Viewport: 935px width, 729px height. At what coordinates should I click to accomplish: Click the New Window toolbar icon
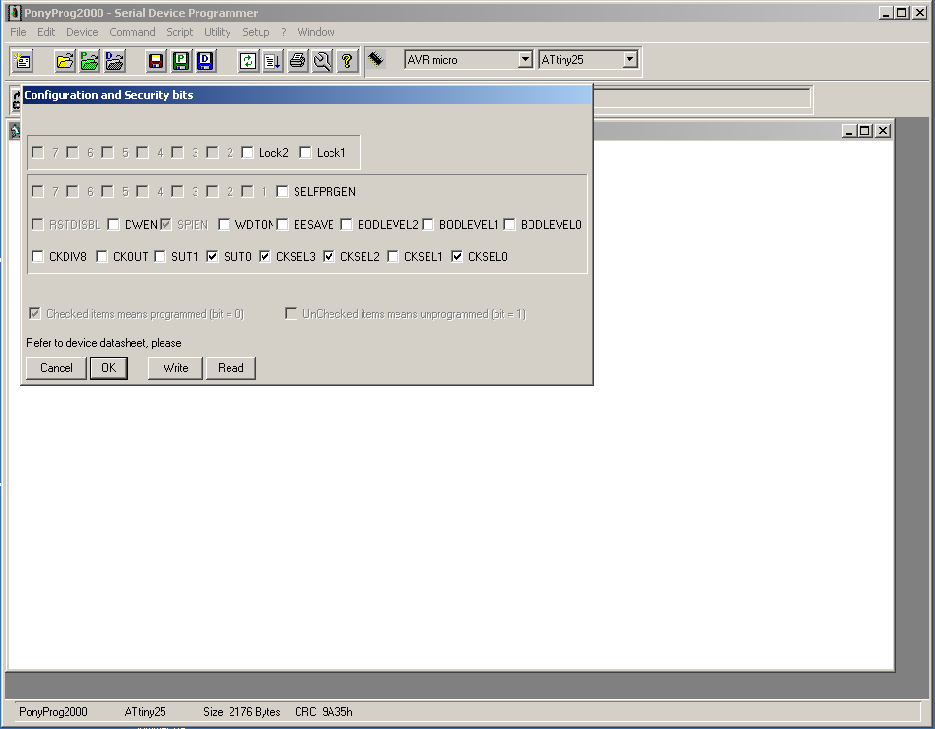(23, 61)
